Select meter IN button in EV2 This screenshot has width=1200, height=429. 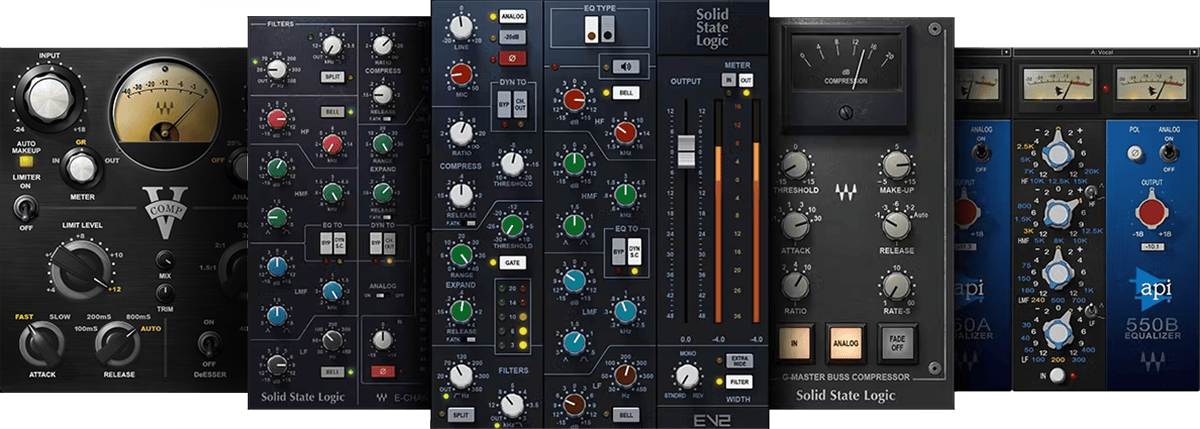point(729,81)
